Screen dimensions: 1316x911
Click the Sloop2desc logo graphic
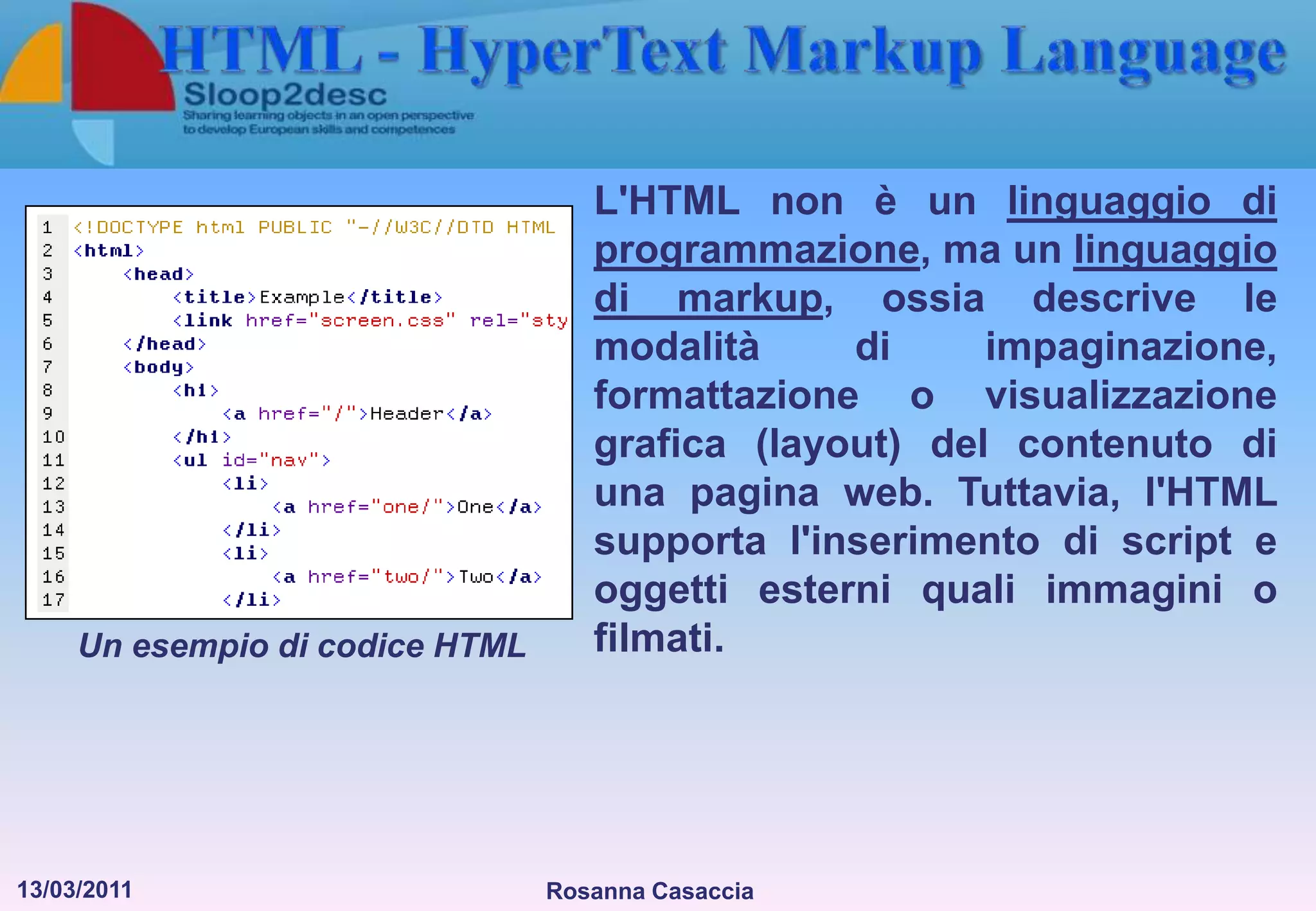(x=87, y=84)
